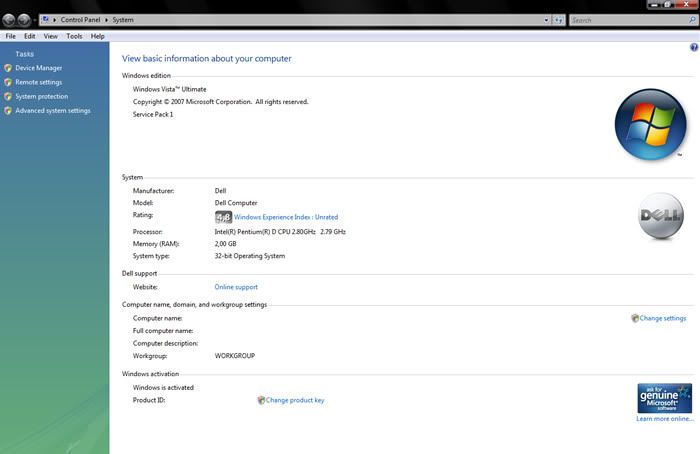700x454 pixels.
Task: Click the Windows Vista logo orb
Action: pyautogui.click(x=650, y=124)
